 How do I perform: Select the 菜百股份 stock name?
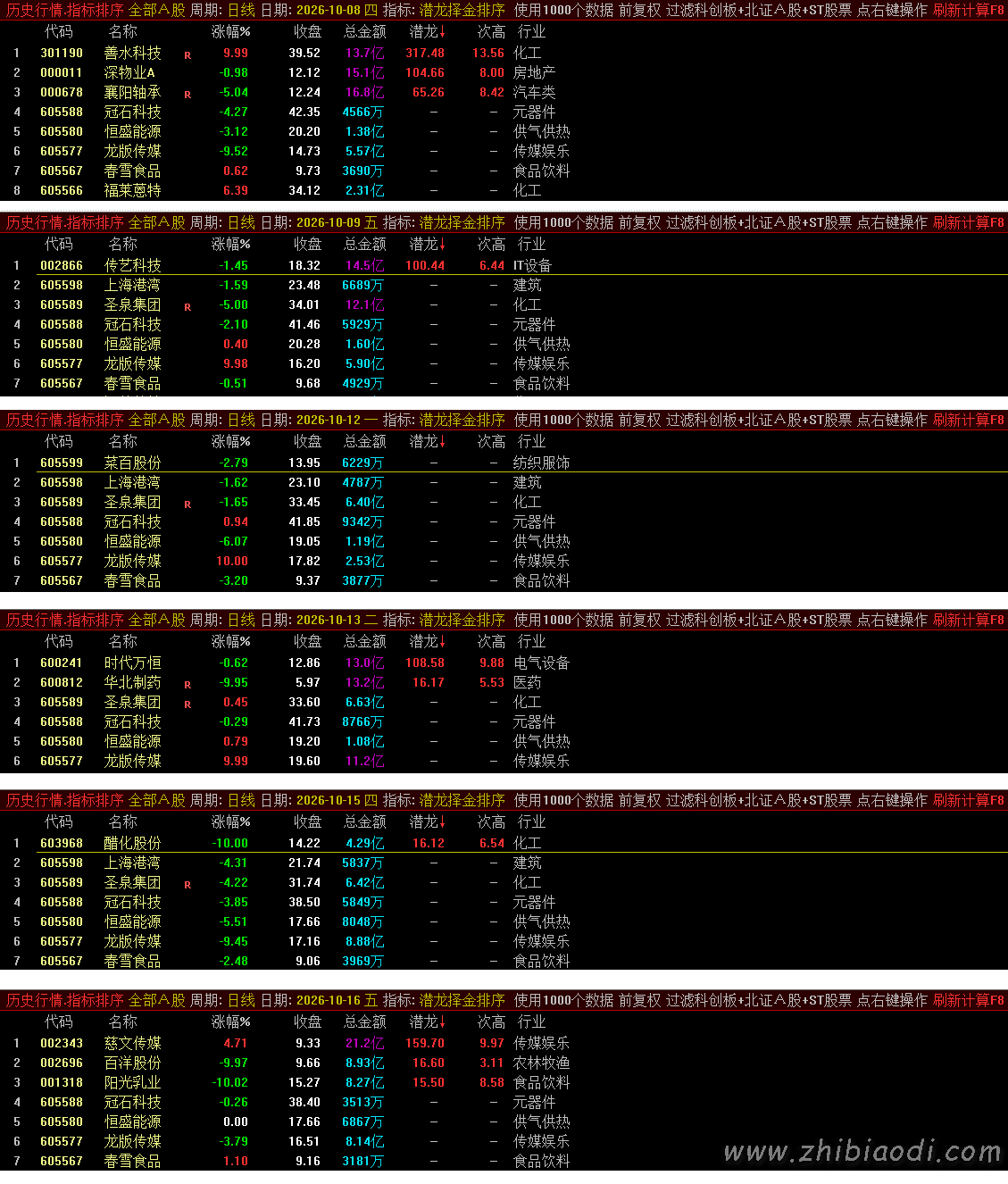pos(133,463)
